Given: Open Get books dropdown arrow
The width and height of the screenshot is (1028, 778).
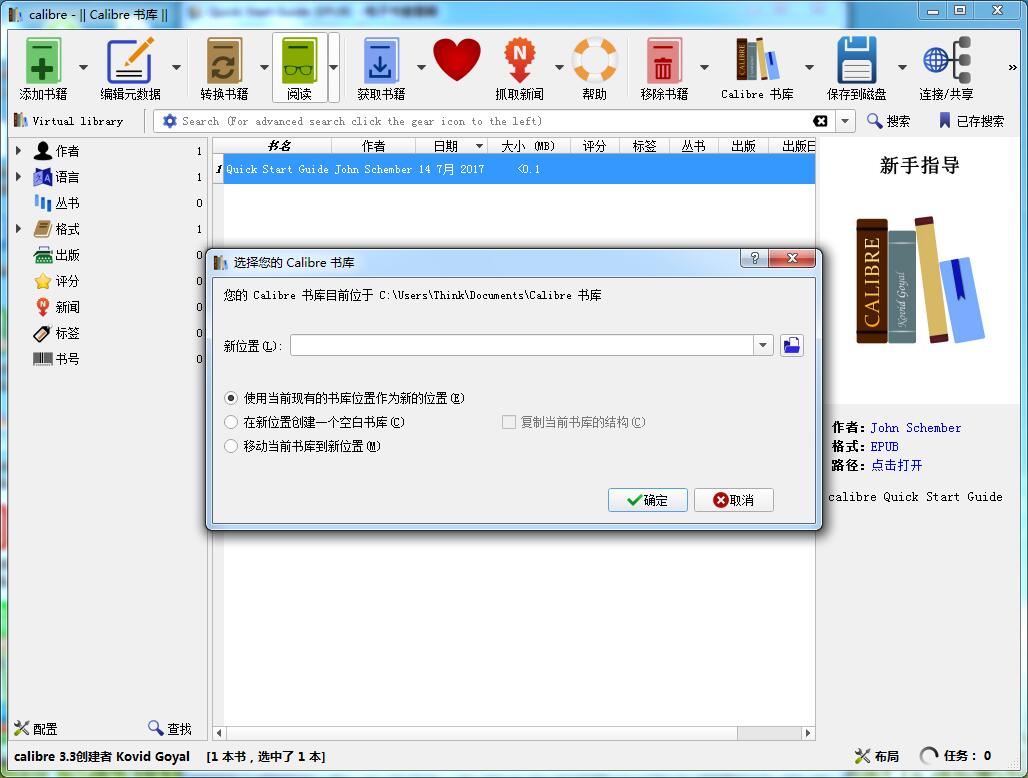Looking at the screenshot, I should (422, 68).
